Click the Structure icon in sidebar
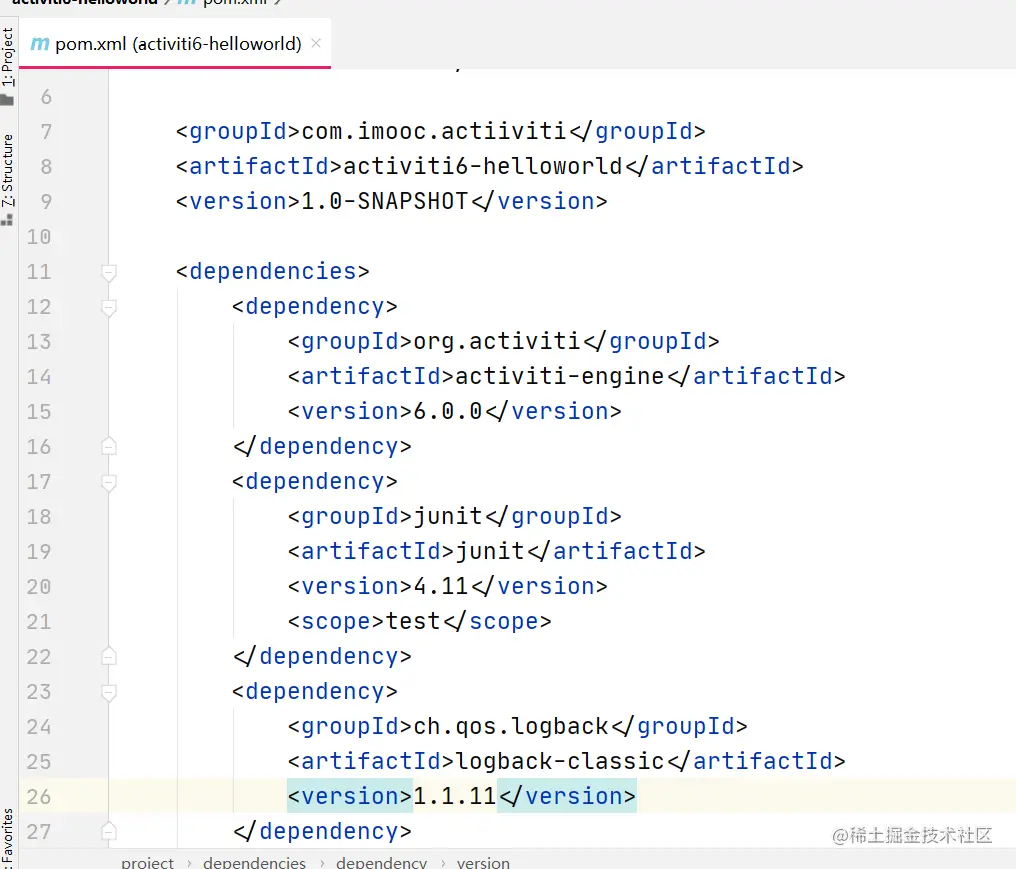 pos(7,220)
